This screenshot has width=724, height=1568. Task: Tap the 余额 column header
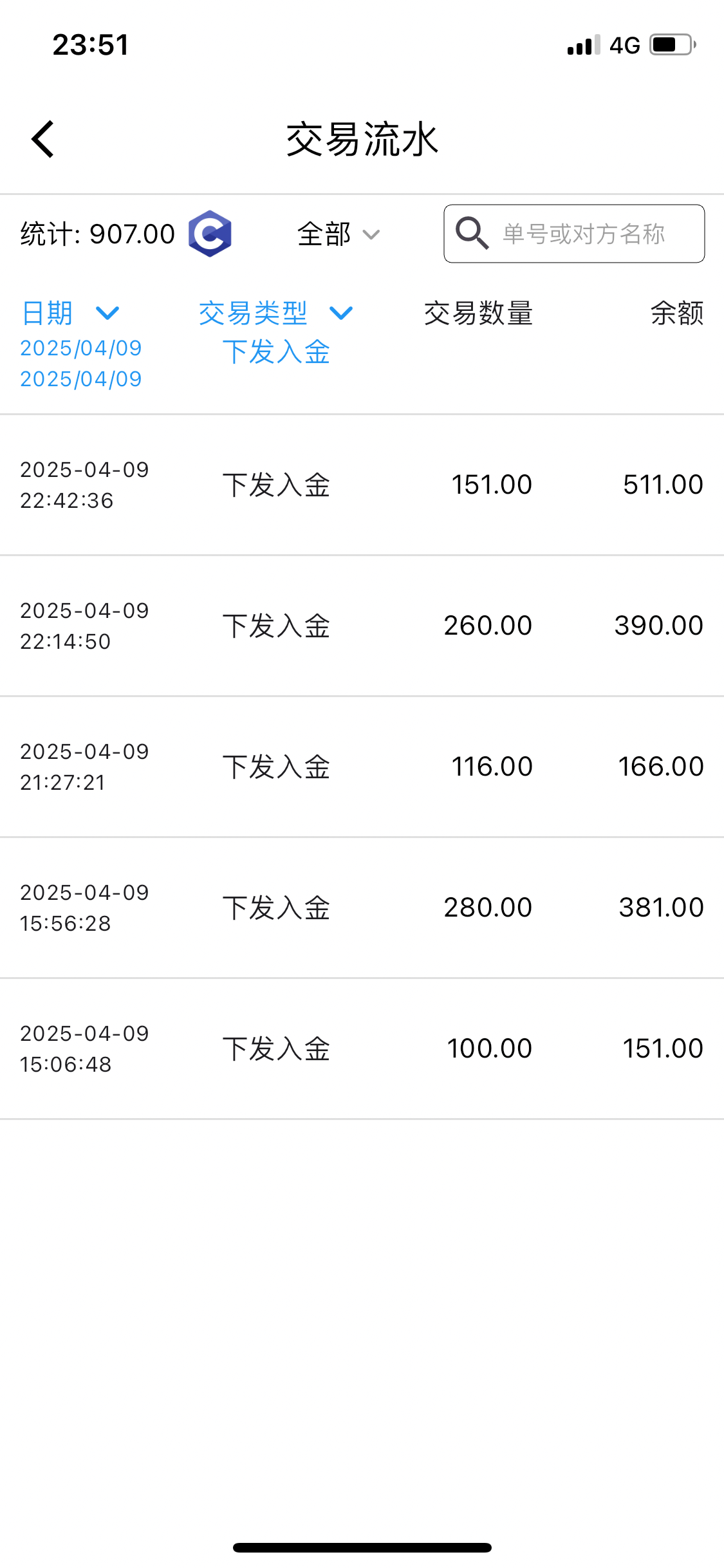676,313
